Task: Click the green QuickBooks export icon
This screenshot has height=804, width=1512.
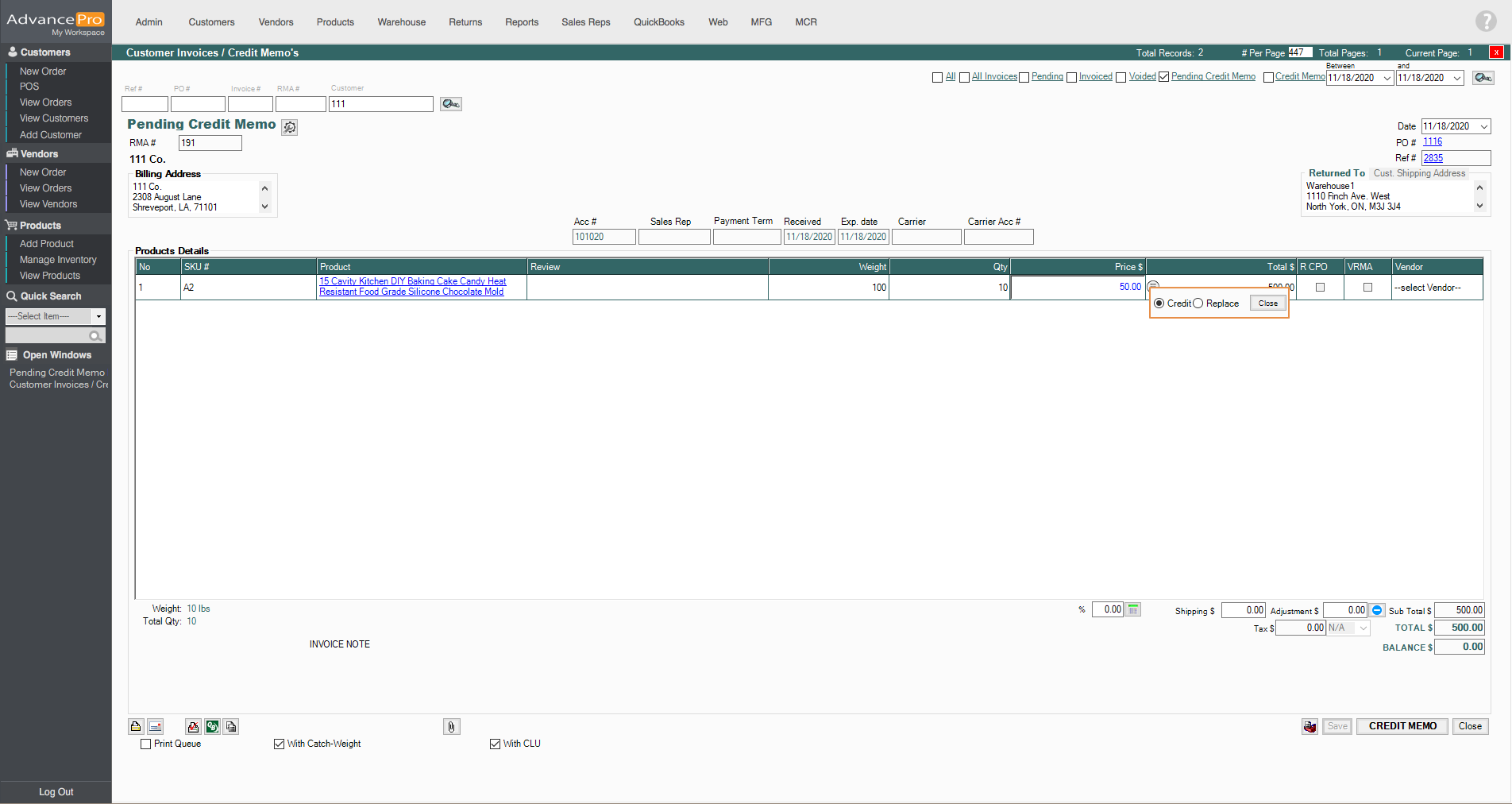Action: [212, 726]
